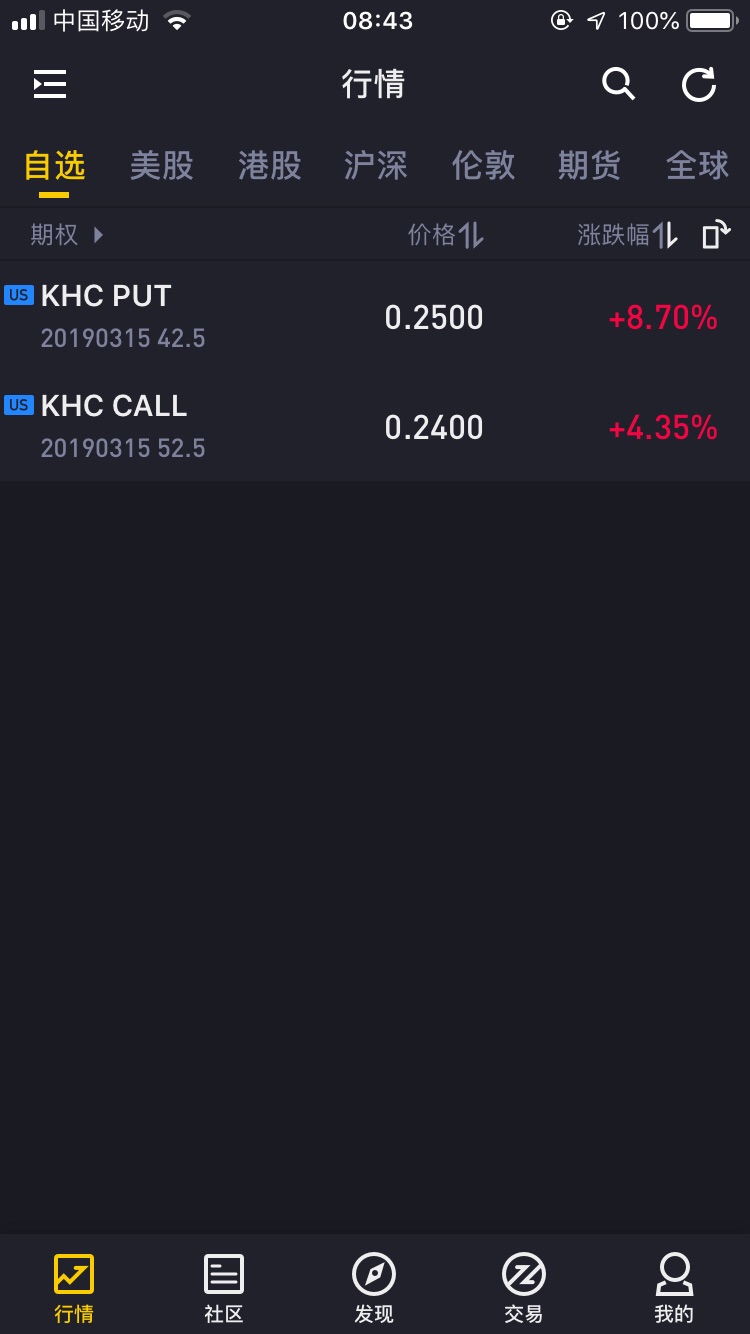Sort list by 价格 column
This screenshot has width=750, height=1334.
coord(445,235)
